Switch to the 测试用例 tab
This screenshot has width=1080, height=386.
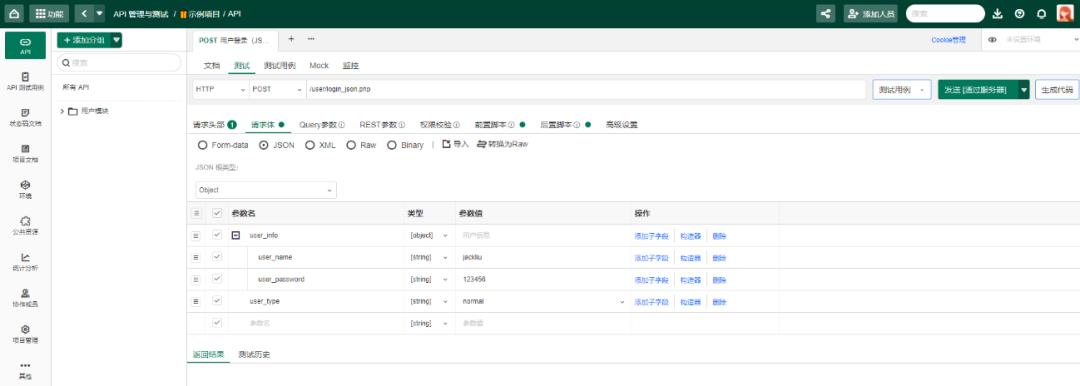tap(280, 65)
